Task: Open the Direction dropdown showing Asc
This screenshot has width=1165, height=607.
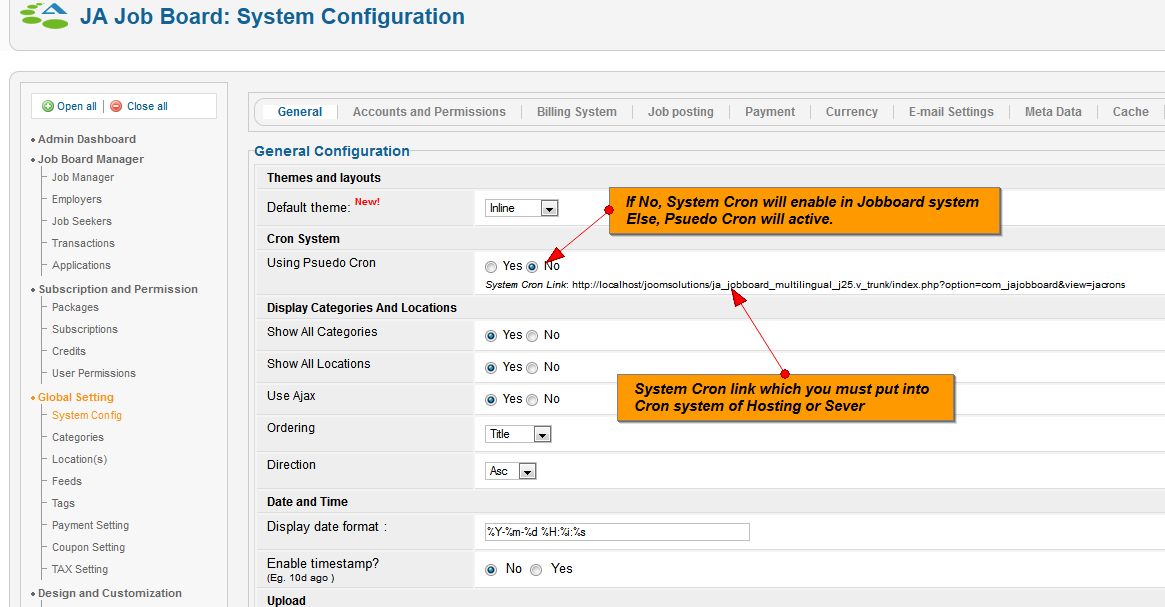Action: coord(510,470)
